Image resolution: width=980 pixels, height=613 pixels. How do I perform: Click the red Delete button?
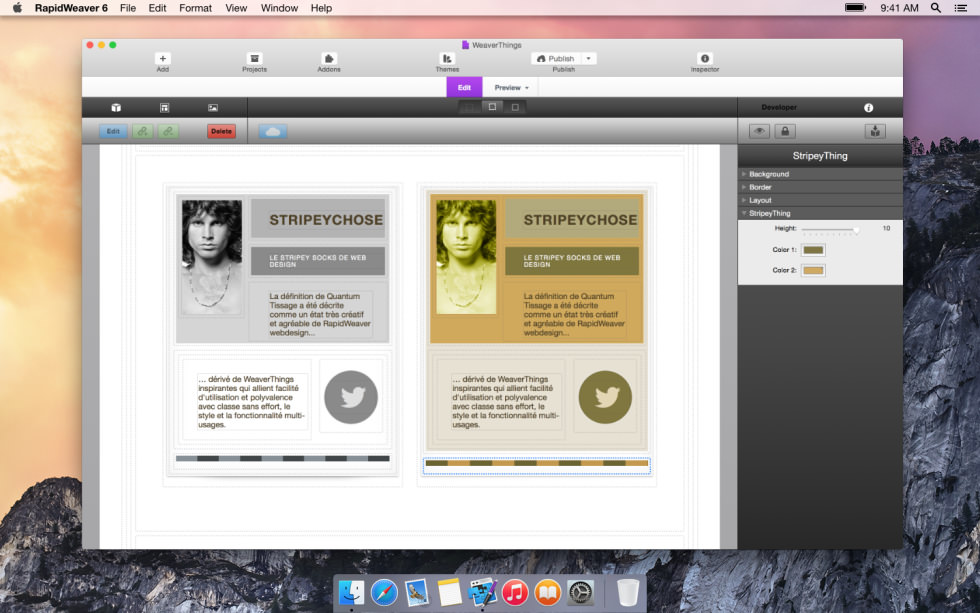tap(221, 131)
